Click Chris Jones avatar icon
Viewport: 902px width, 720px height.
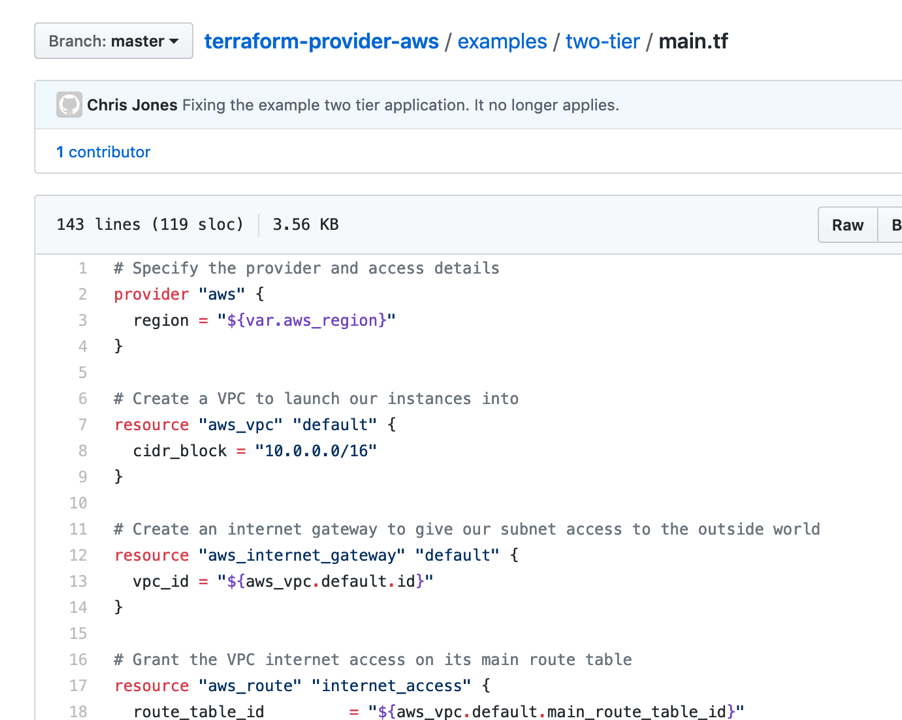tap(69, 105)
